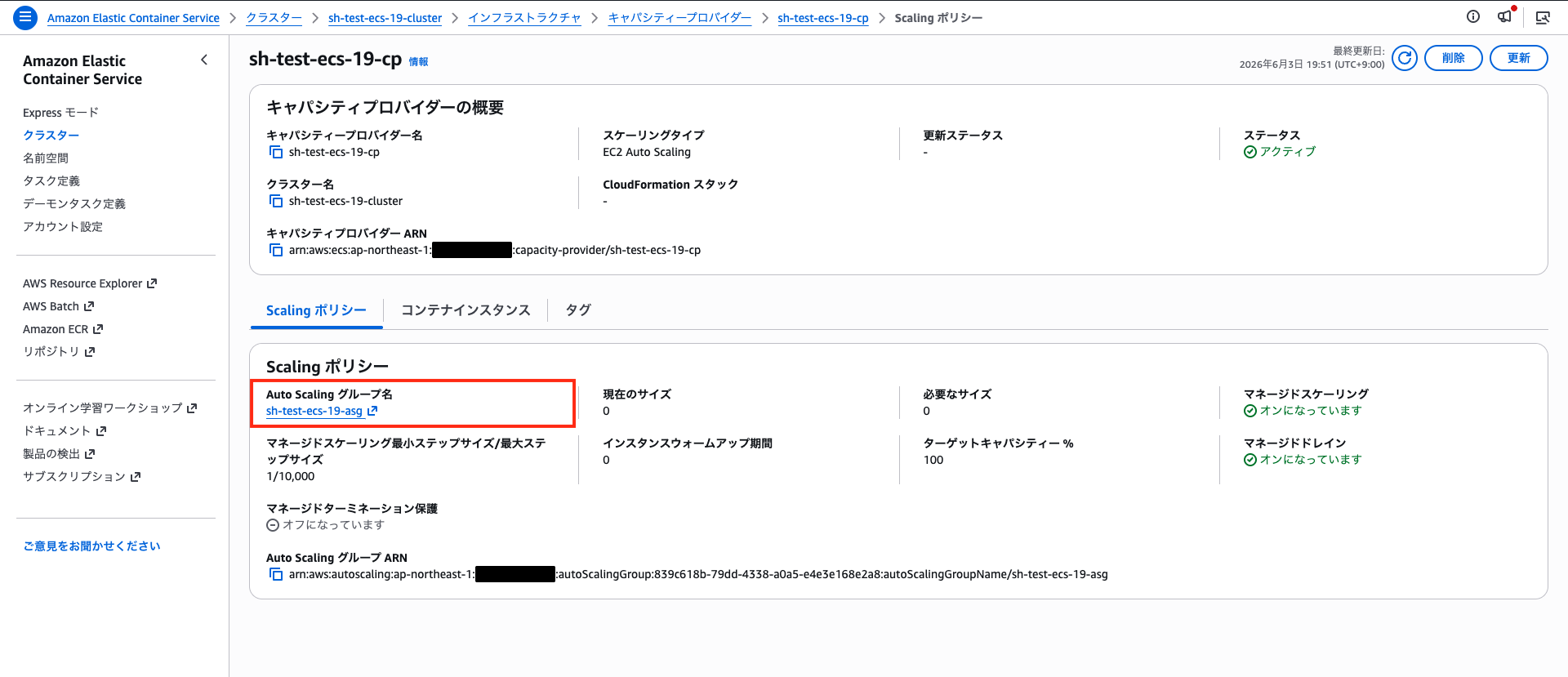
Task: Open オンライン学習ワークショップ link
Action: click(110, 408)
